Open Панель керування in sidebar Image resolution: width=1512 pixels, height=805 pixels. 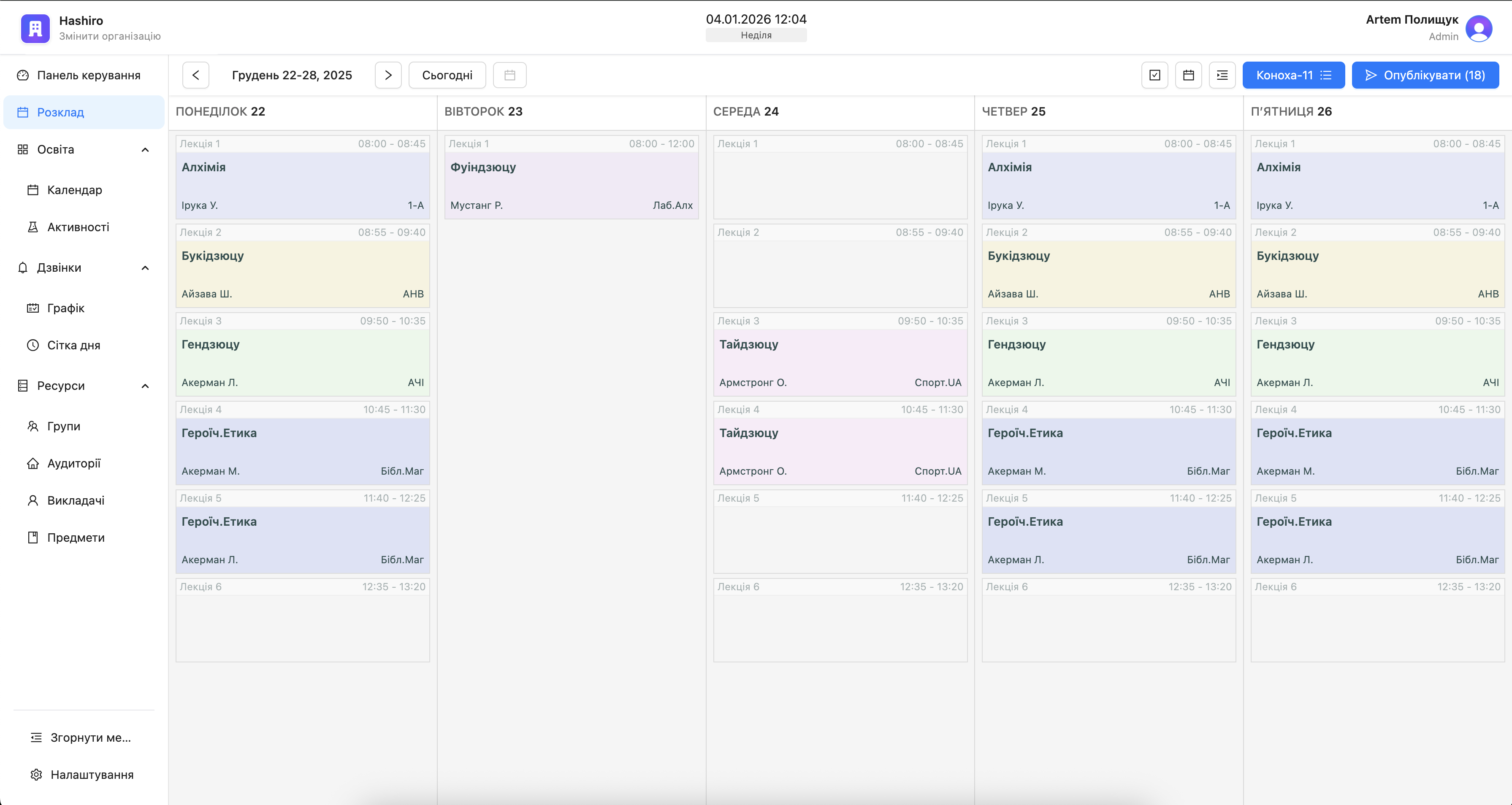coord(88,75)
